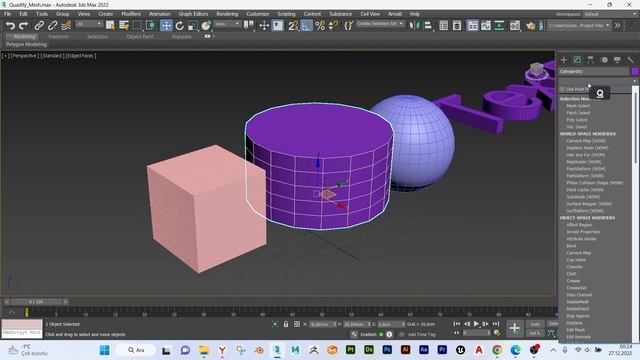Screen dimensions: 640x360
Task: Toggle the Snaps Toggle button
Action: tap(293, 26)
